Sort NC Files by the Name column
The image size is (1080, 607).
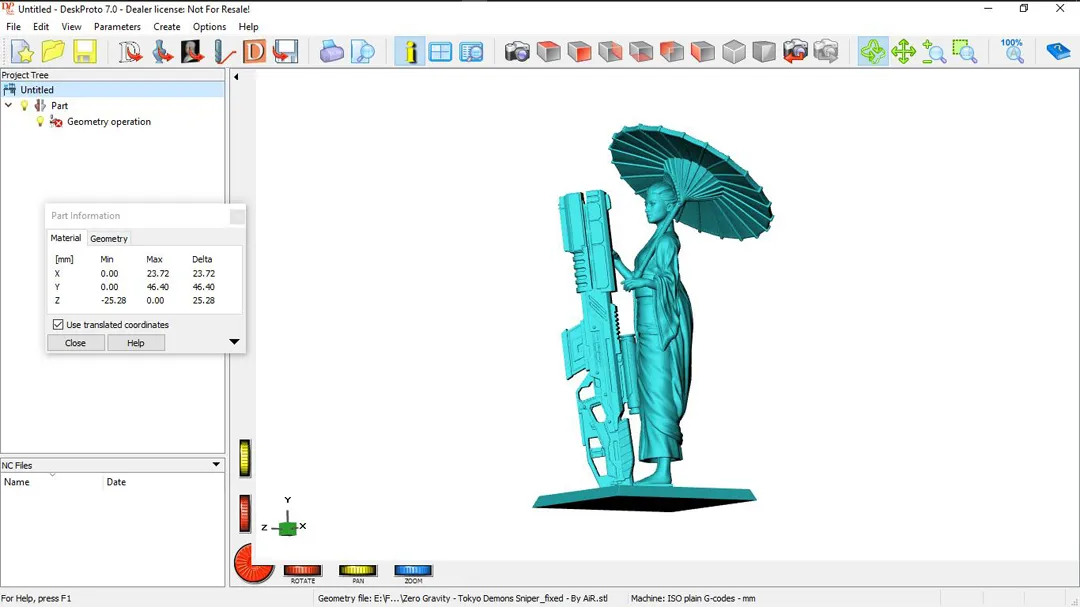[52, 482]
